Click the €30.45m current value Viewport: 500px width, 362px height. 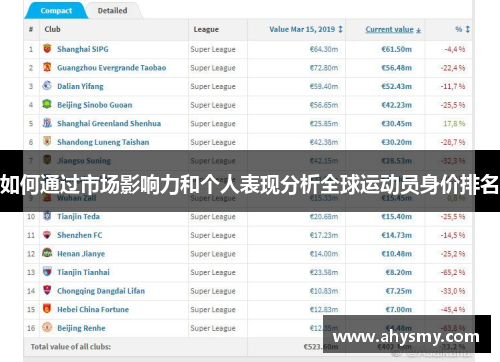pyautogui.click(x=397, y=124)
